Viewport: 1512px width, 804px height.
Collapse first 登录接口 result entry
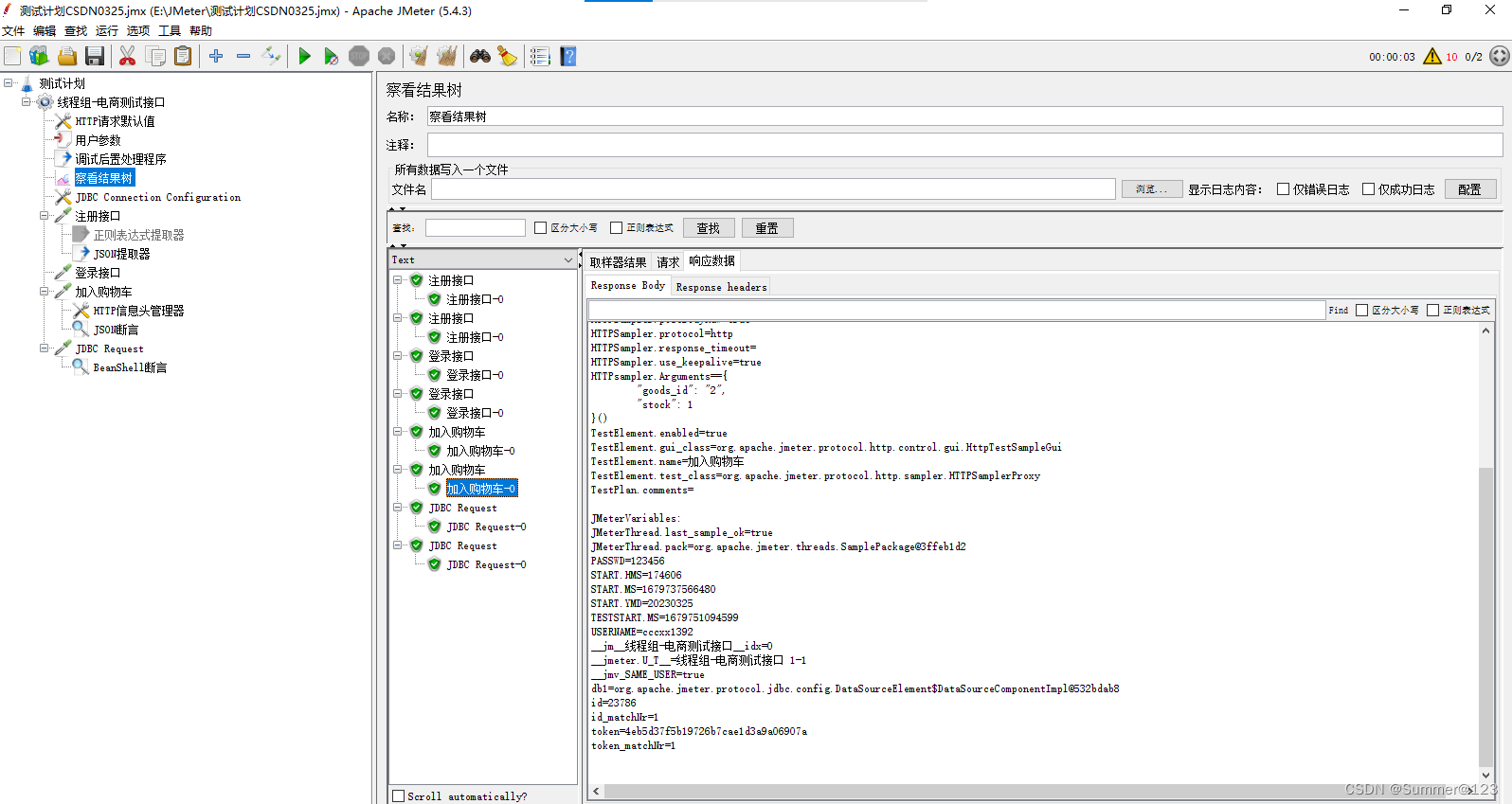tap(398, 356)
